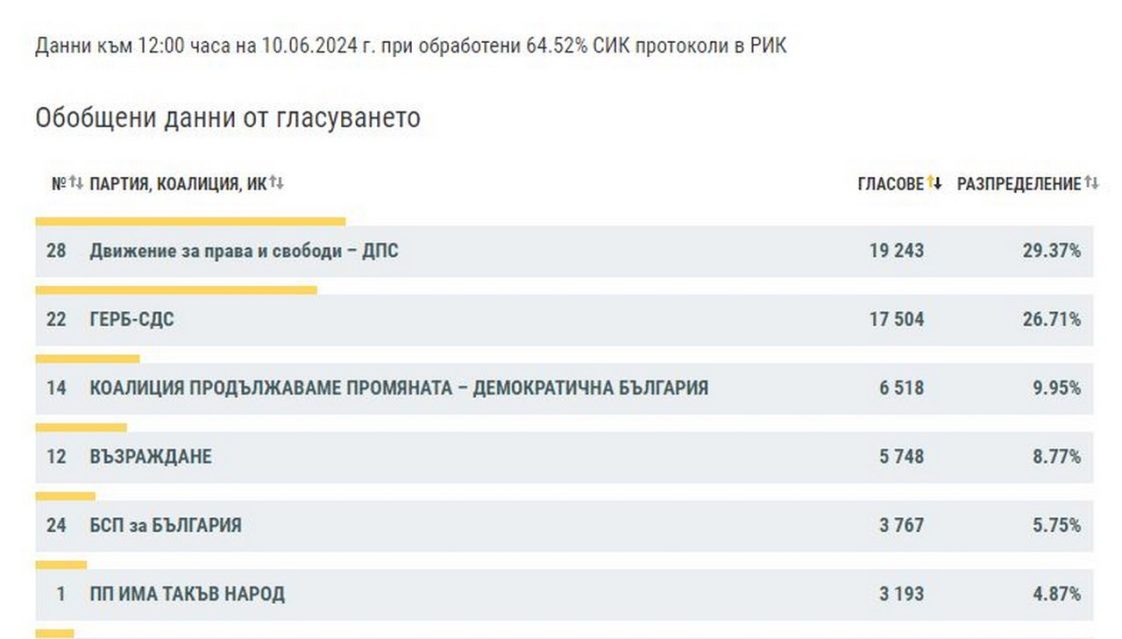
Task: Click the ГЛАСОВЕ column header label
Action: pos(890,184)
